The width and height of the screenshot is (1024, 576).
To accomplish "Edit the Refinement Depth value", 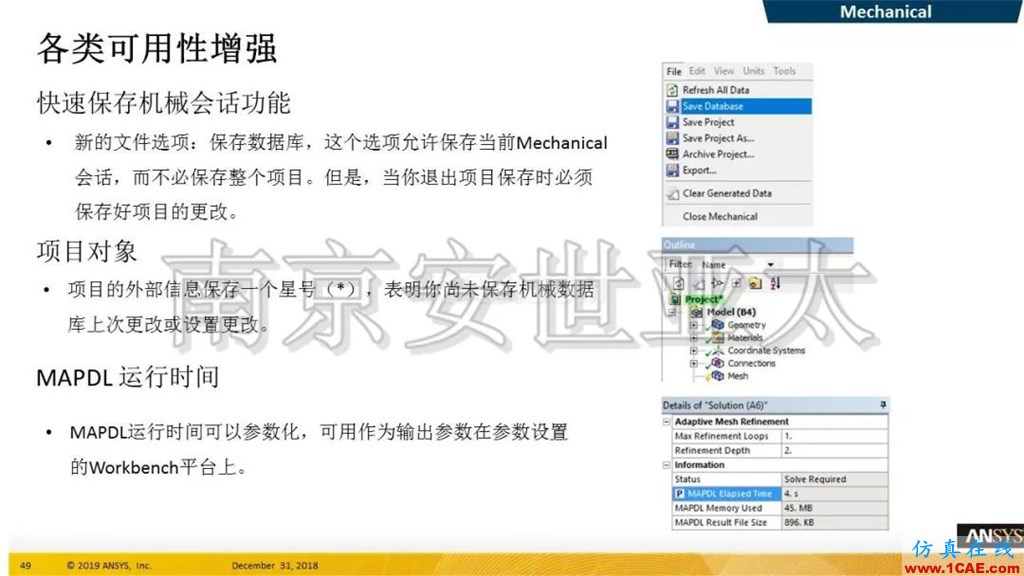I will coord(835,451).
